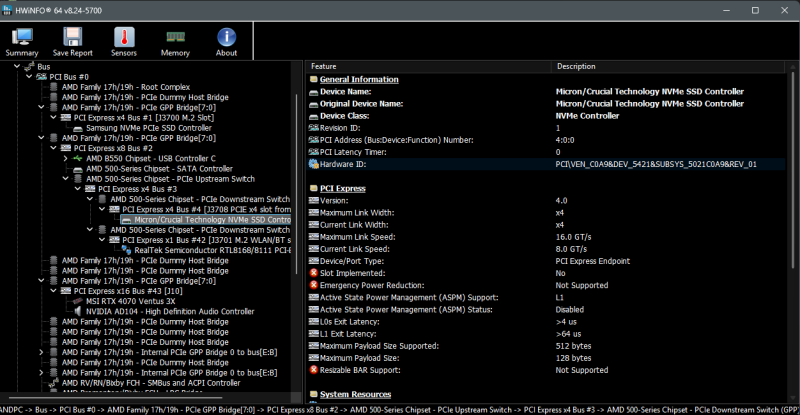Click the Maximum Link Speed row icon

coord(313,237)
